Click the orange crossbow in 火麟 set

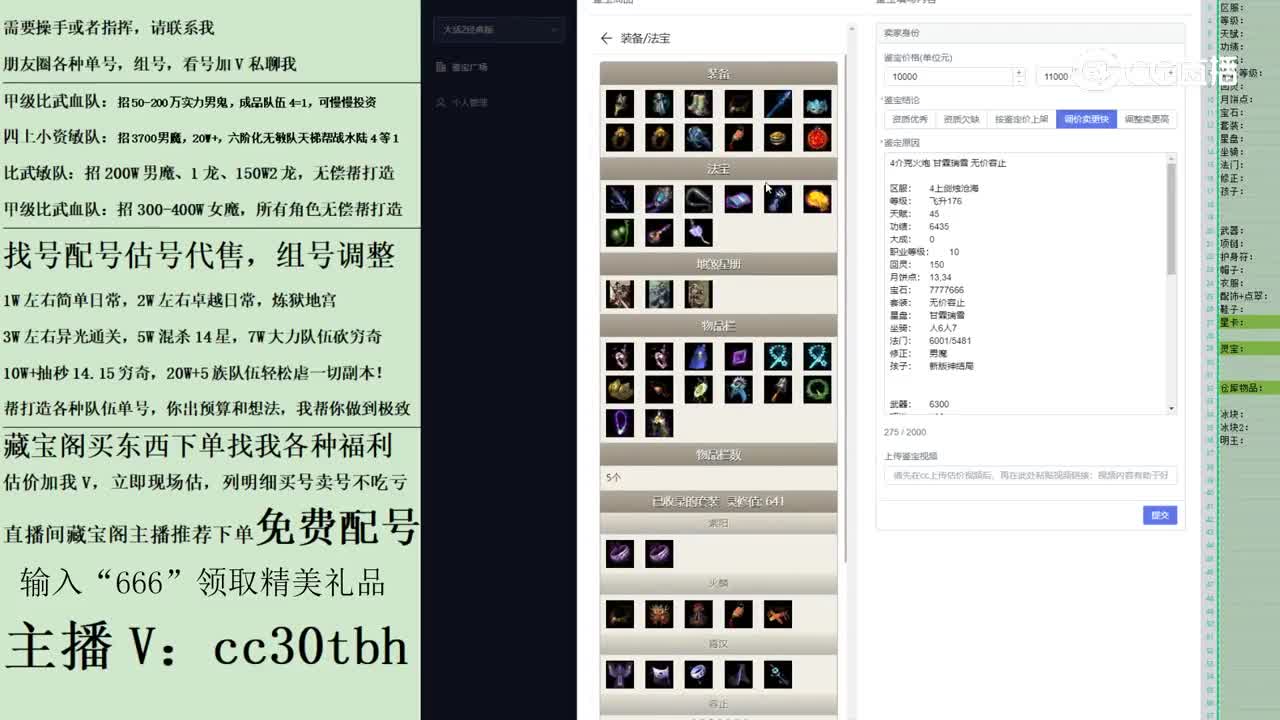778,613
